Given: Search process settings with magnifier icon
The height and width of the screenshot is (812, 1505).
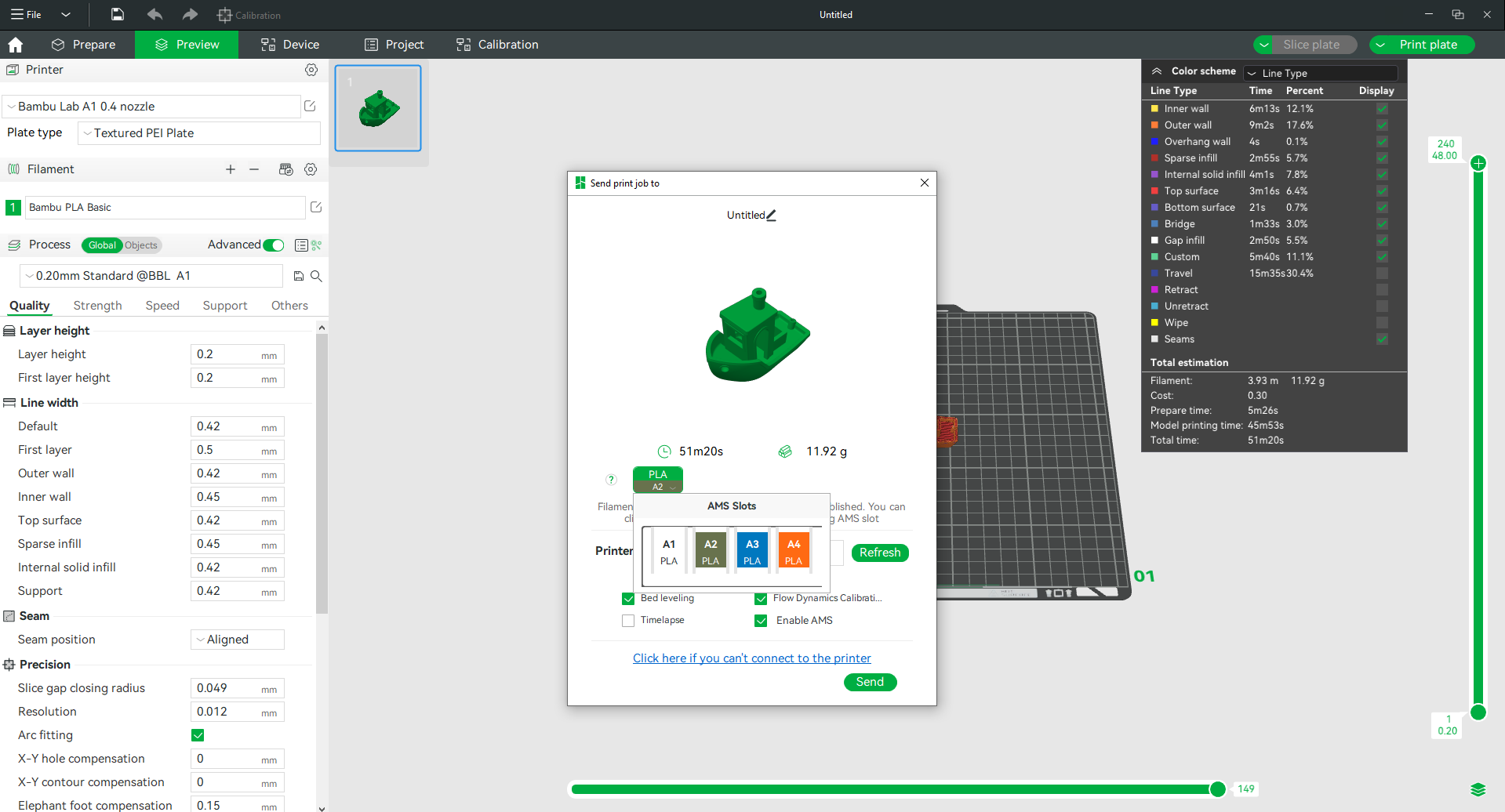Looking at the screenshot, I should coord(316,276).
